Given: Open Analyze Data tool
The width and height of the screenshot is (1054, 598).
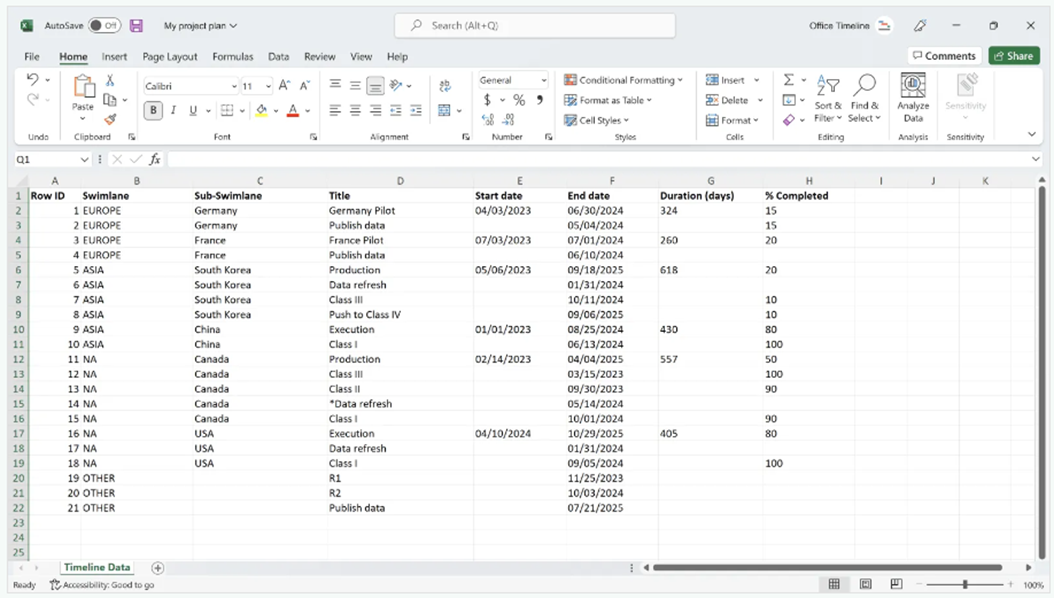Looking at the screenshot, I should (913, 97).
